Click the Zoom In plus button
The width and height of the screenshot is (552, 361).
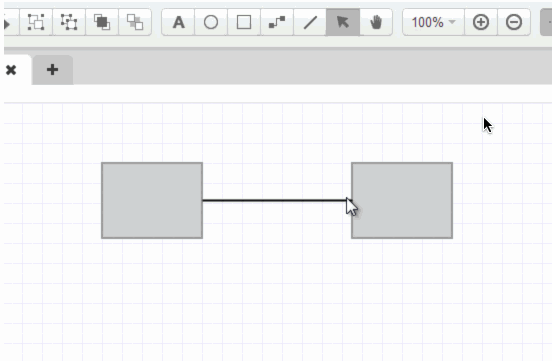[481, 22]
